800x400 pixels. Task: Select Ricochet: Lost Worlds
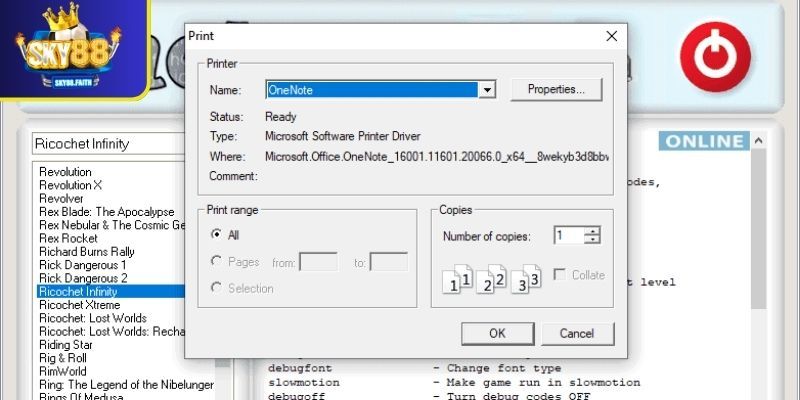(x=93, y=318)
